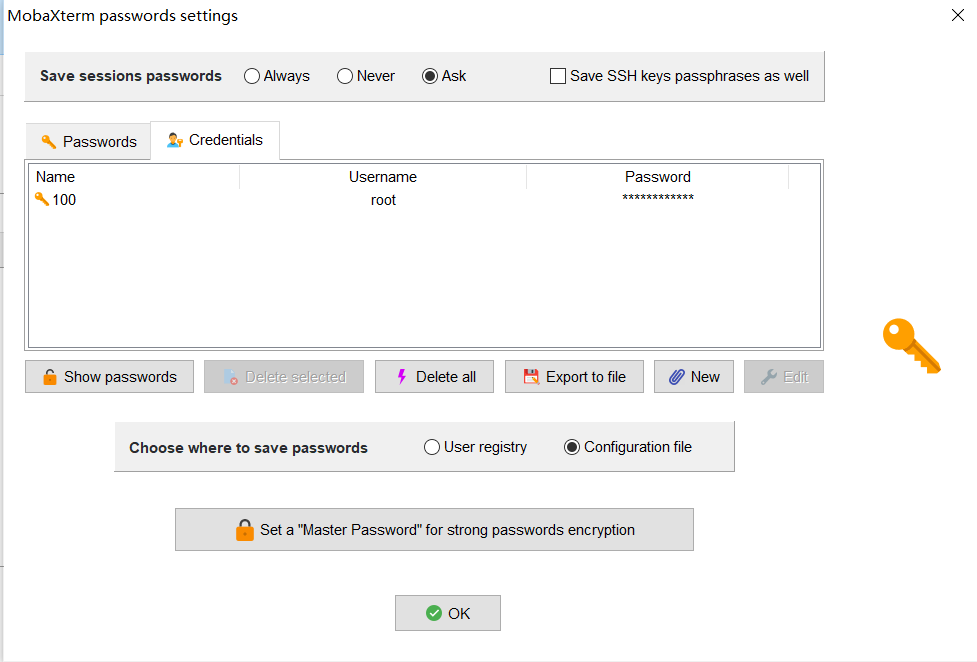Select Configuration file storage option
The image size is (977, 662).
(x=572, y=447)
